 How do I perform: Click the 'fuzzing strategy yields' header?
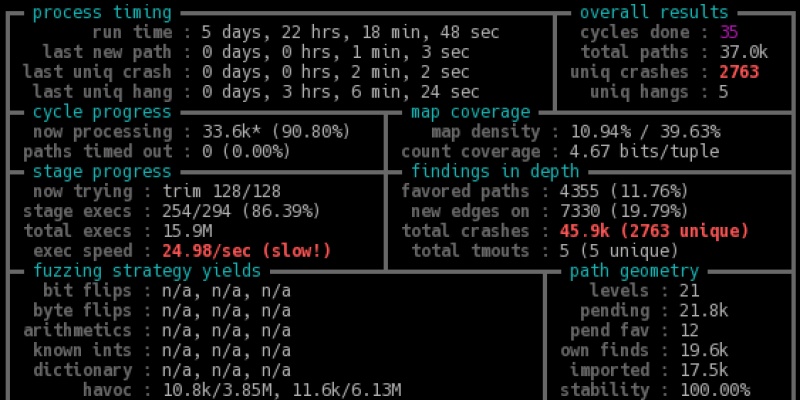coord(146,270)
